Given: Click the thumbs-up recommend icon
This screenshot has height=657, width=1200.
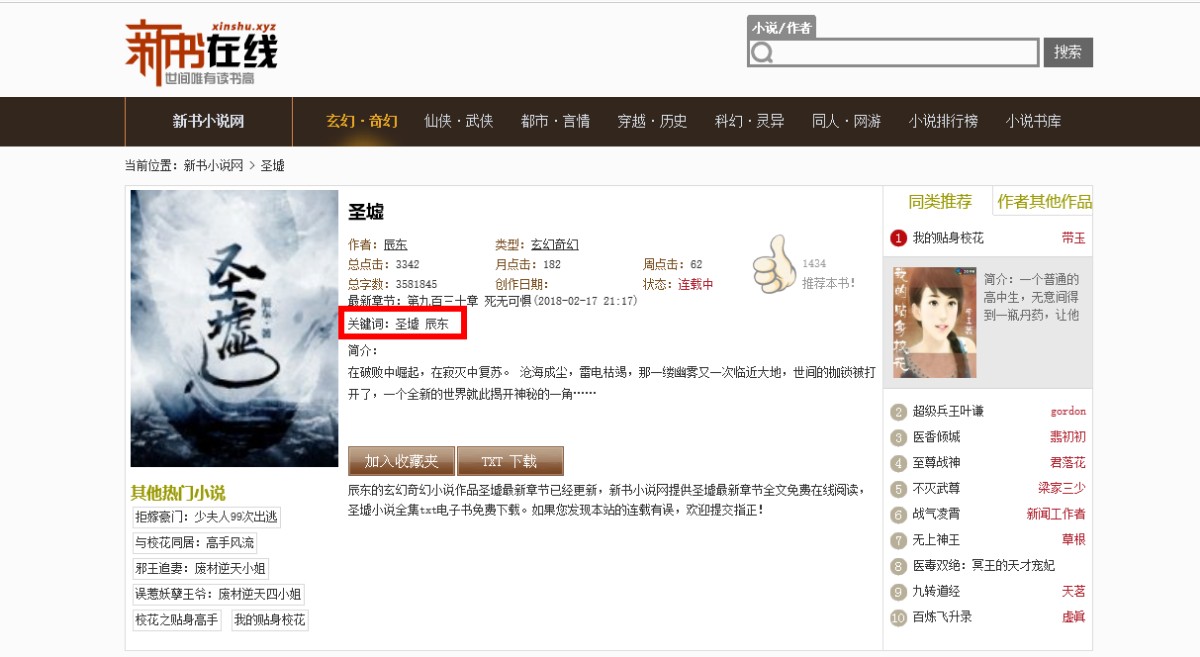Looking at the screenshot, I should tap(773, 263).
